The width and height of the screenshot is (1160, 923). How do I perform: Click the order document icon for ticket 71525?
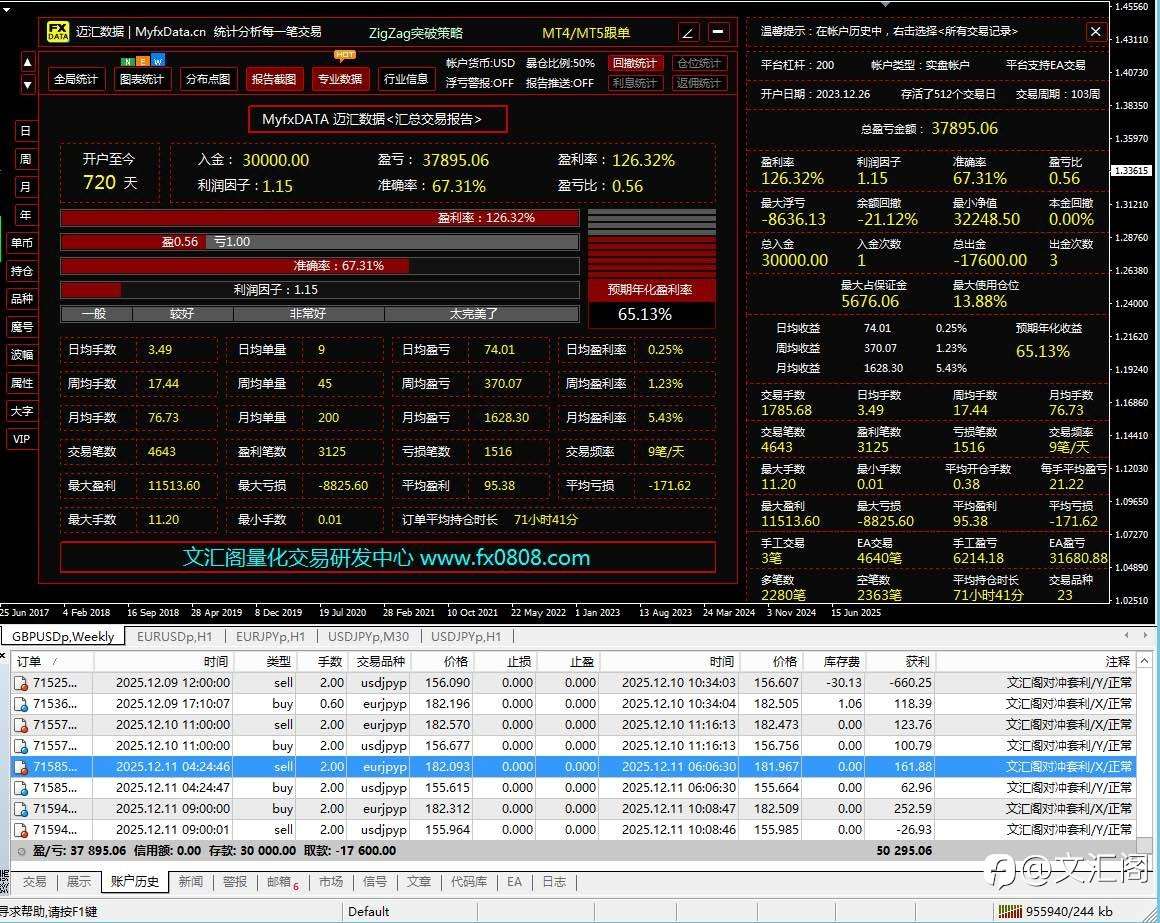click(22, 682)
